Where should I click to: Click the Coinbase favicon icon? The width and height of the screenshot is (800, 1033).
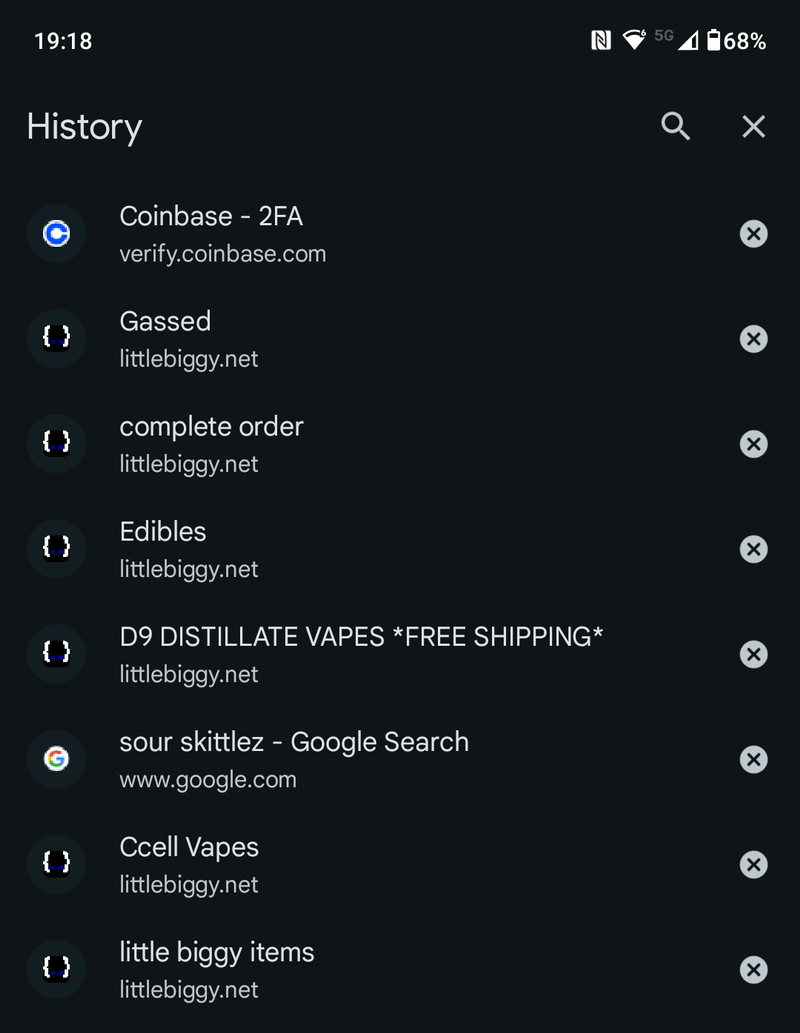coord(57,234)
